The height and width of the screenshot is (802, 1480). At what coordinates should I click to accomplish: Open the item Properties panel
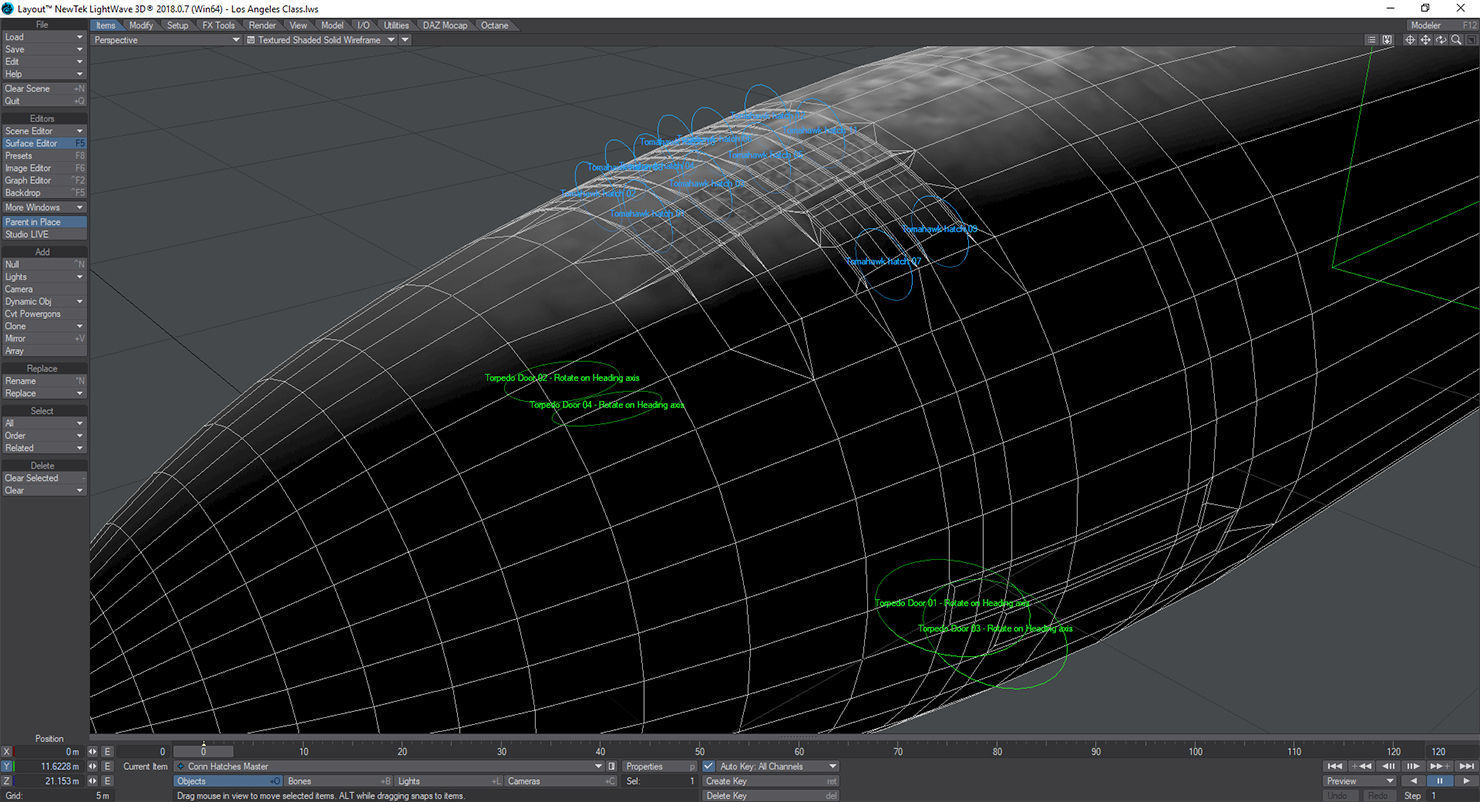tap(659, 767)
